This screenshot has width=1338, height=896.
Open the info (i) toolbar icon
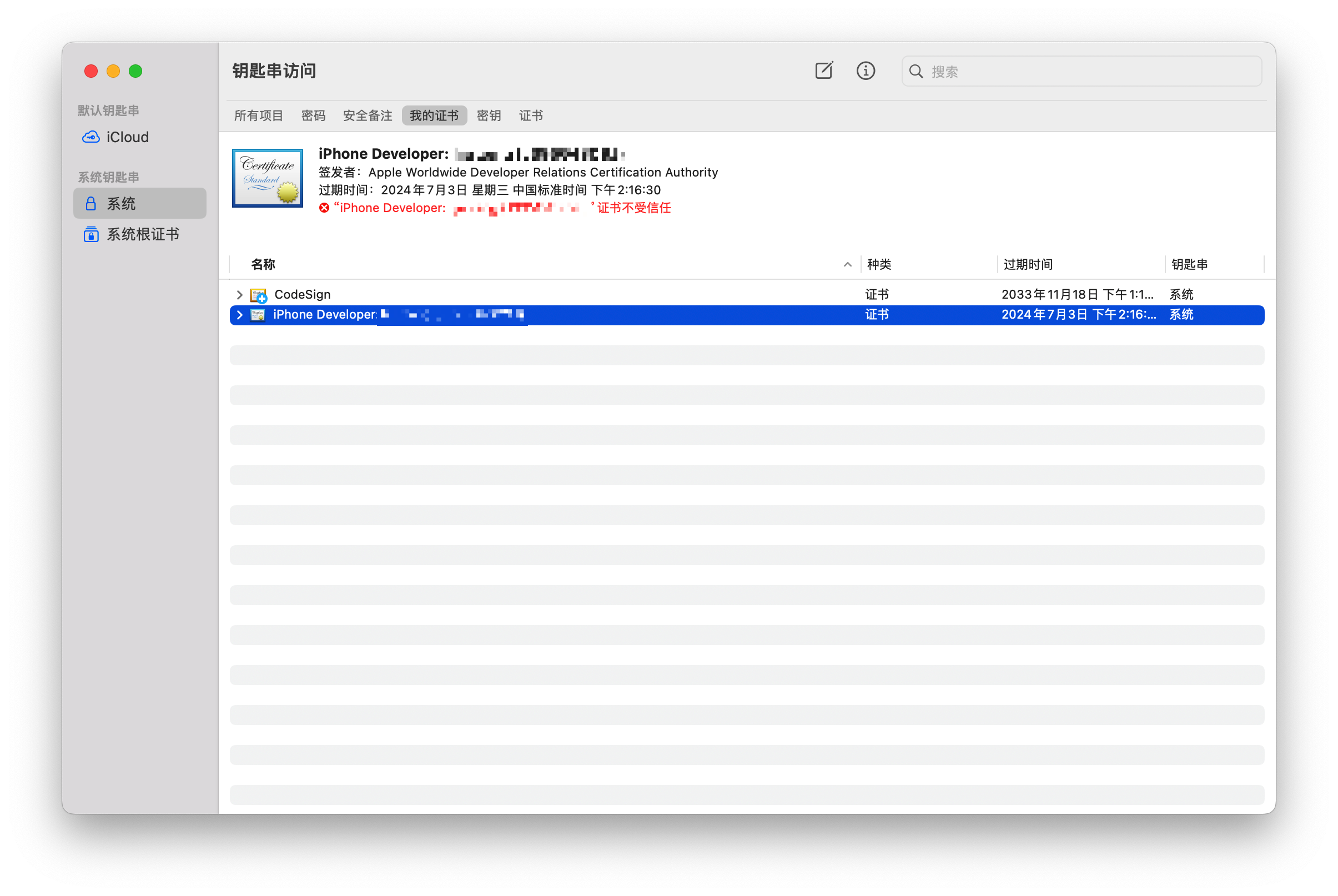point(865,71)
